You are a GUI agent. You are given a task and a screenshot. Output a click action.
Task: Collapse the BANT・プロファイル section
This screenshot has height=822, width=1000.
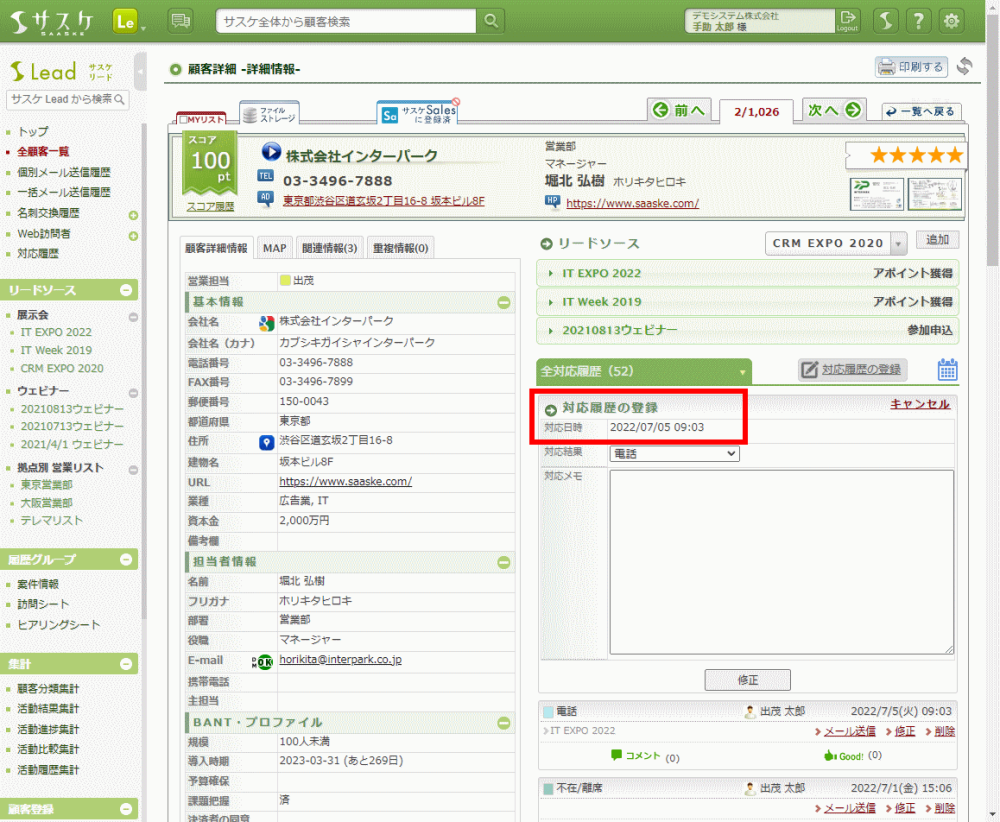504,723
